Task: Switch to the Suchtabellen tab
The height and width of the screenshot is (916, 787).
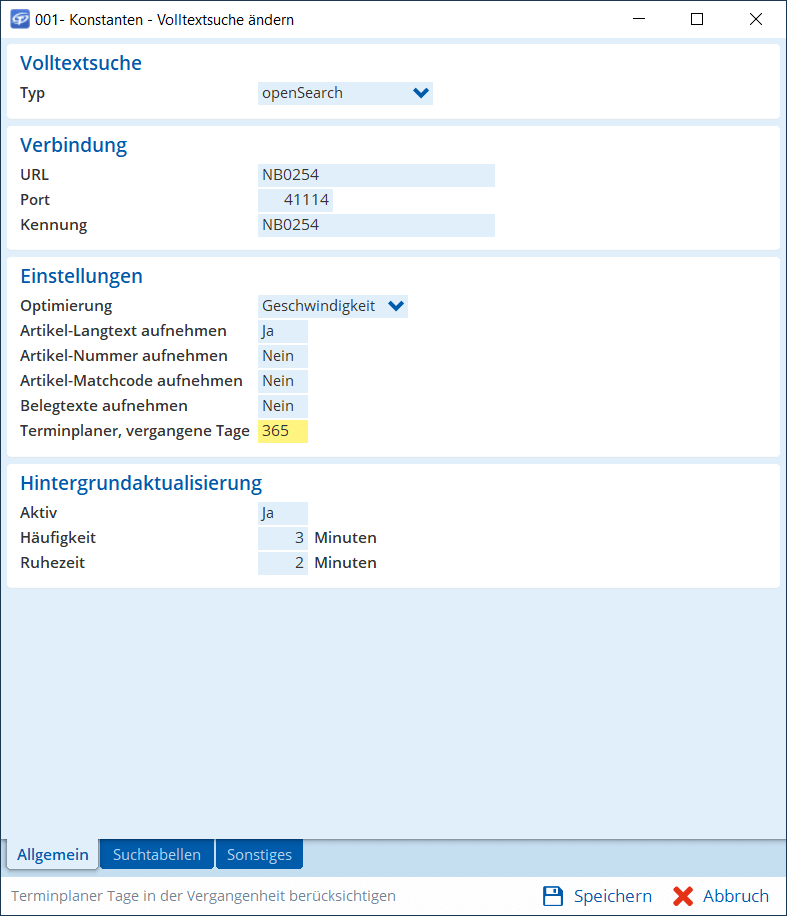Action: point(157,855)
